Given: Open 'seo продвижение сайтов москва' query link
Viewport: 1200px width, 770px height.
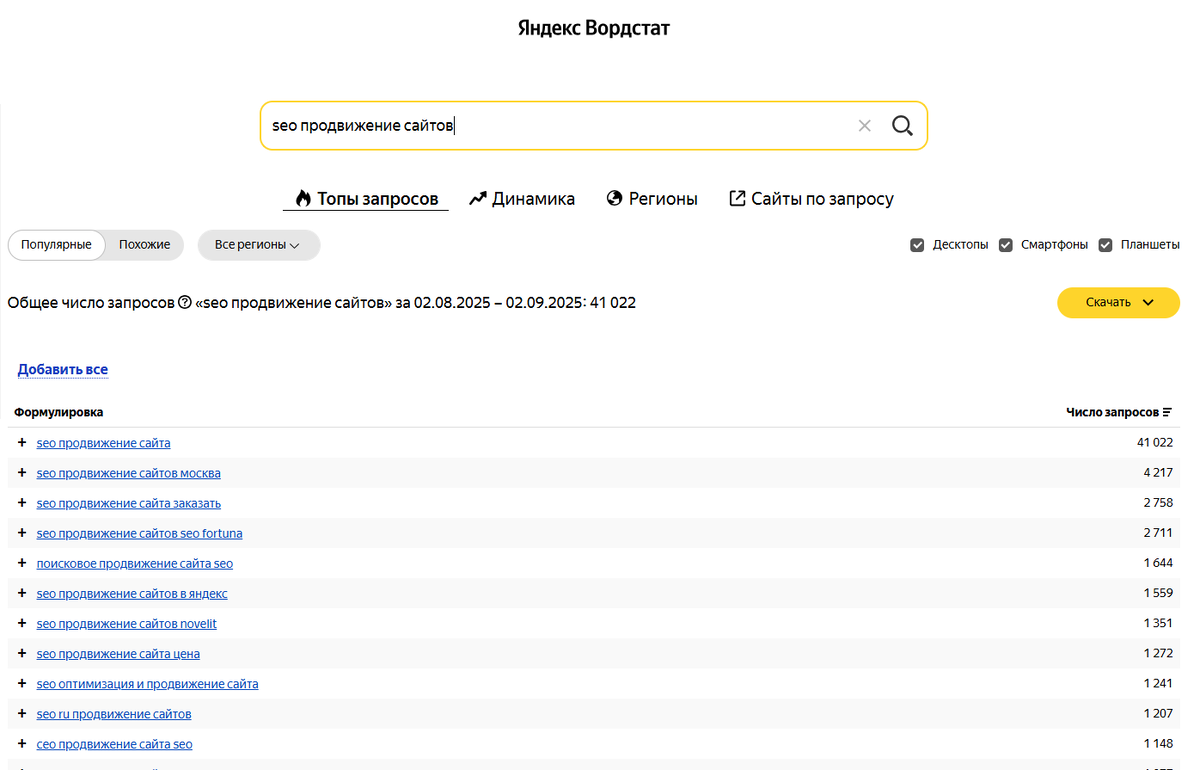Looking at the screenshot, I should coord(129,473).
